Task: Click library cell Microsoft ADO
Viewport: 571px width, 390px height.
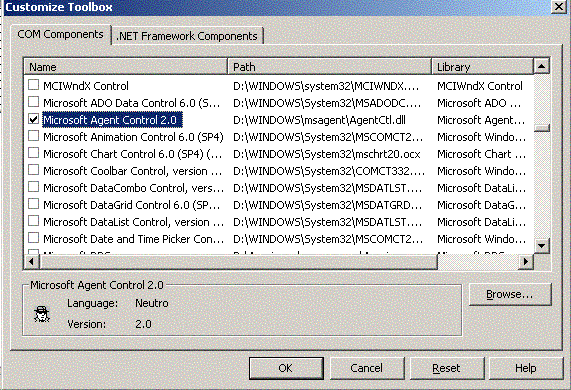Action: coord(479,103)
